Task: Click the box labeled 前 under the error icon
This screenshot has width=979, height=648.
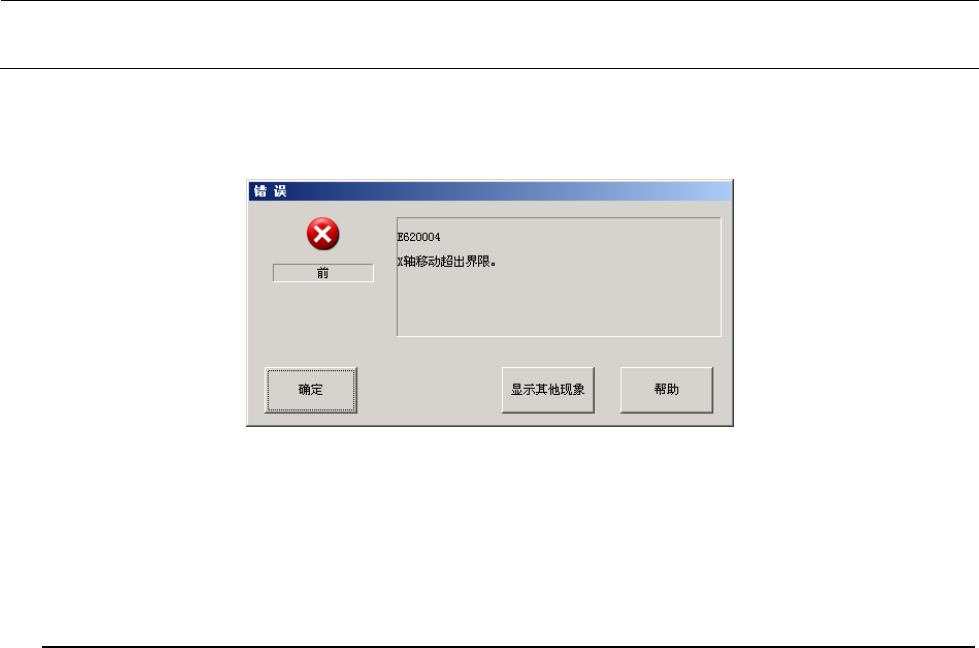Action: pyautogui.click(x=323, y=273)
